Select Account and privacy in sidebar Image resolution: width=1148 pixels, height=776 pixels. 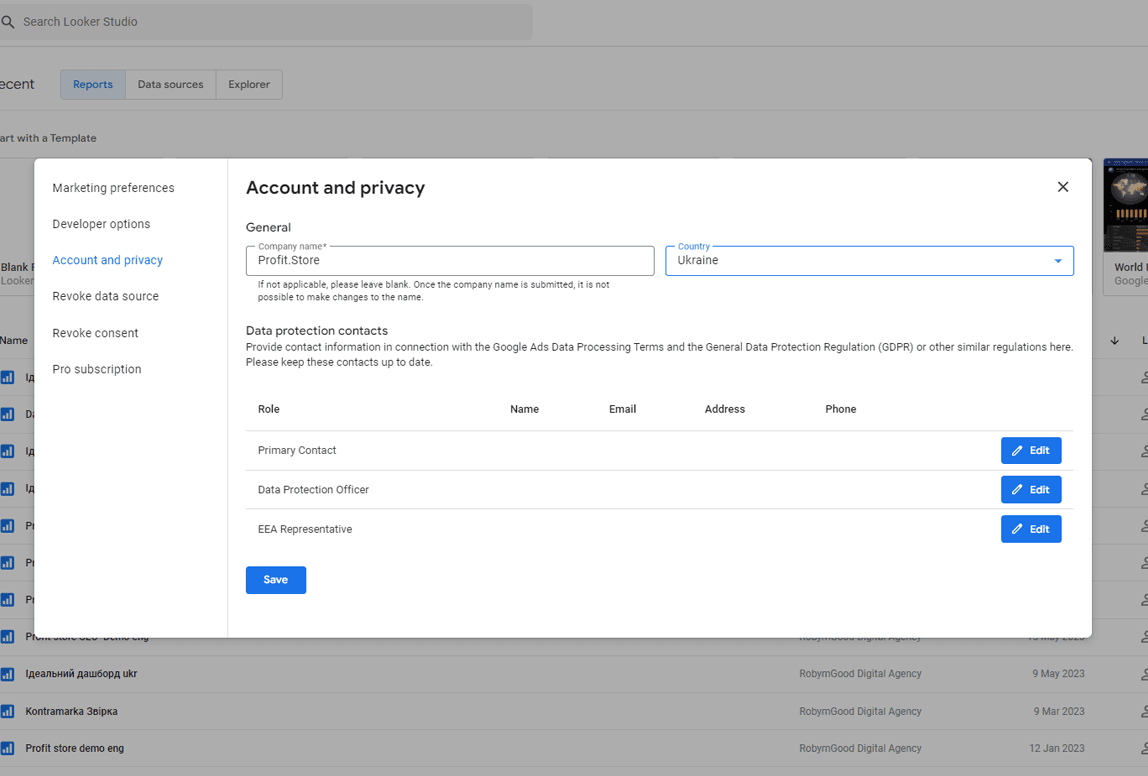tap(108, 260)
